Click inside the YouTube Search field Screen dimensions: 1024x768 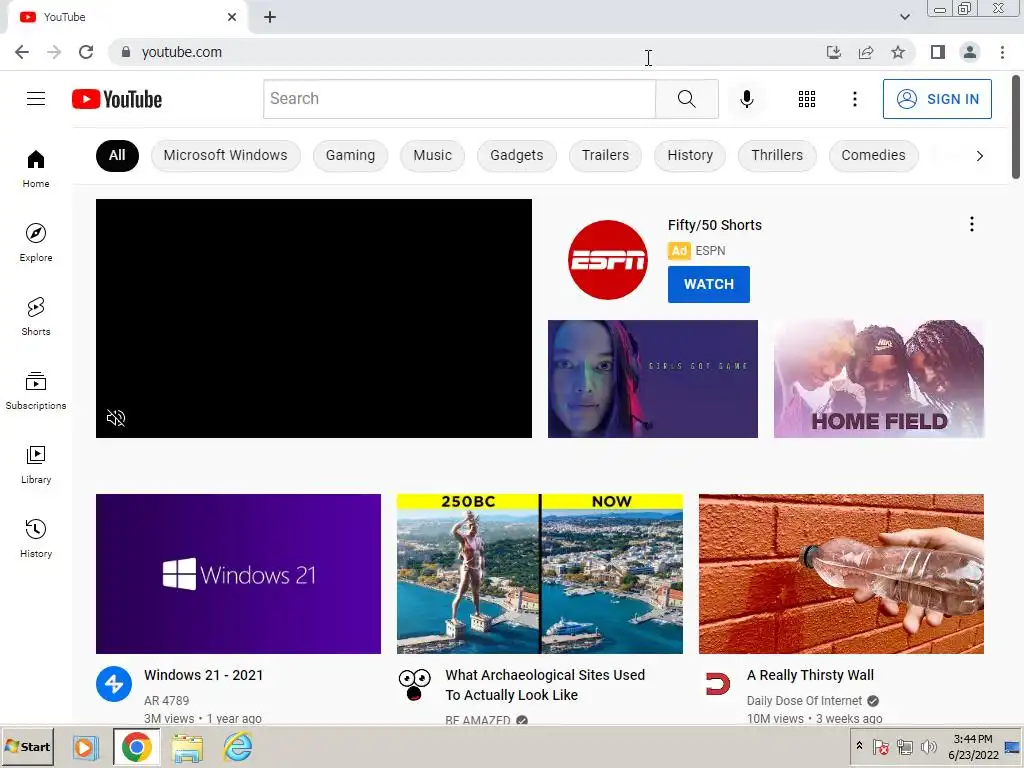tap(459, 99)
